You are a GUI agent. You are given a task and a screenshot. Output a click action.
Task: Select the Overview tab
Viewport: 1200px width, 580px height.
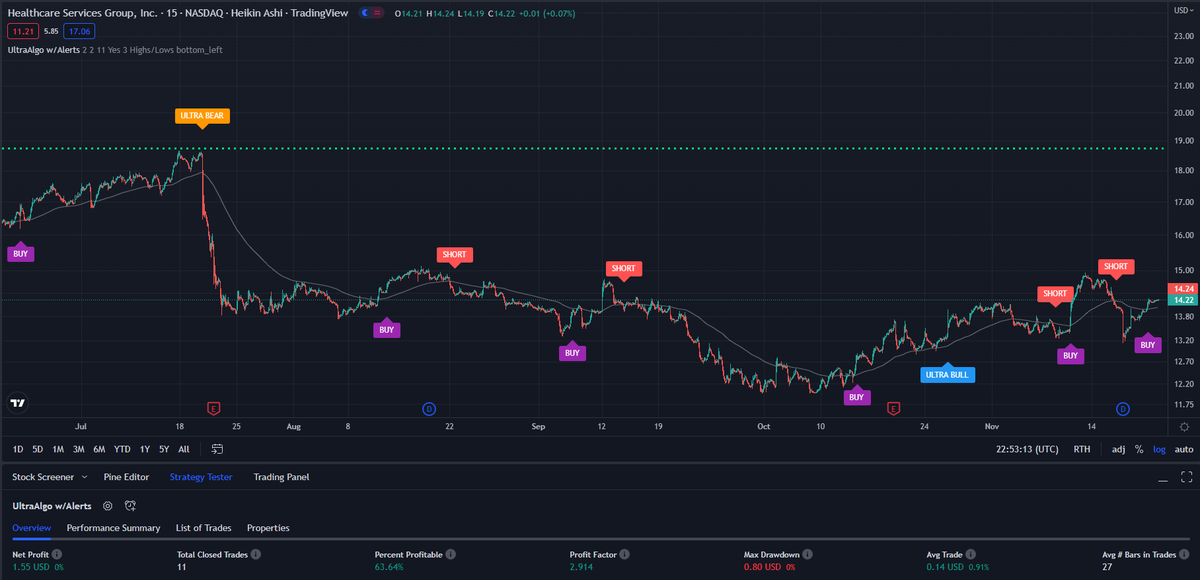(32, 527)
